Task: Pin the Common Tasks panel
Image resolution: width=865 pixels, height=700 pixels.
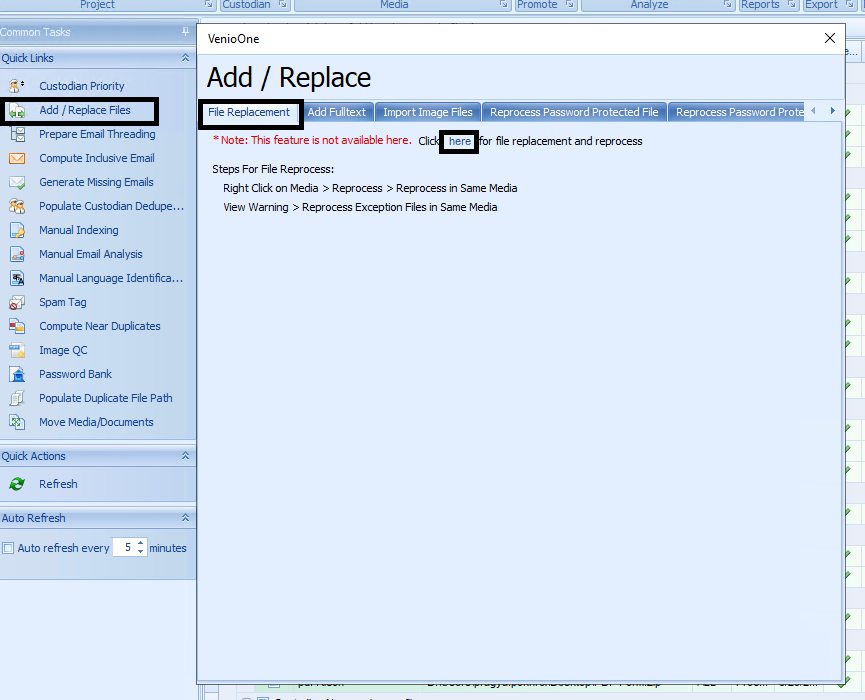Action: point(185,32)
